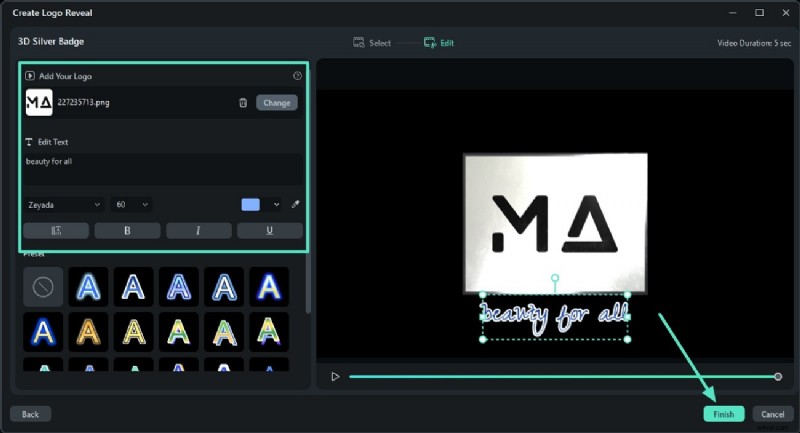Toggle italic text formatting
This screenshot has height=433, width=800.
(198, 231)
